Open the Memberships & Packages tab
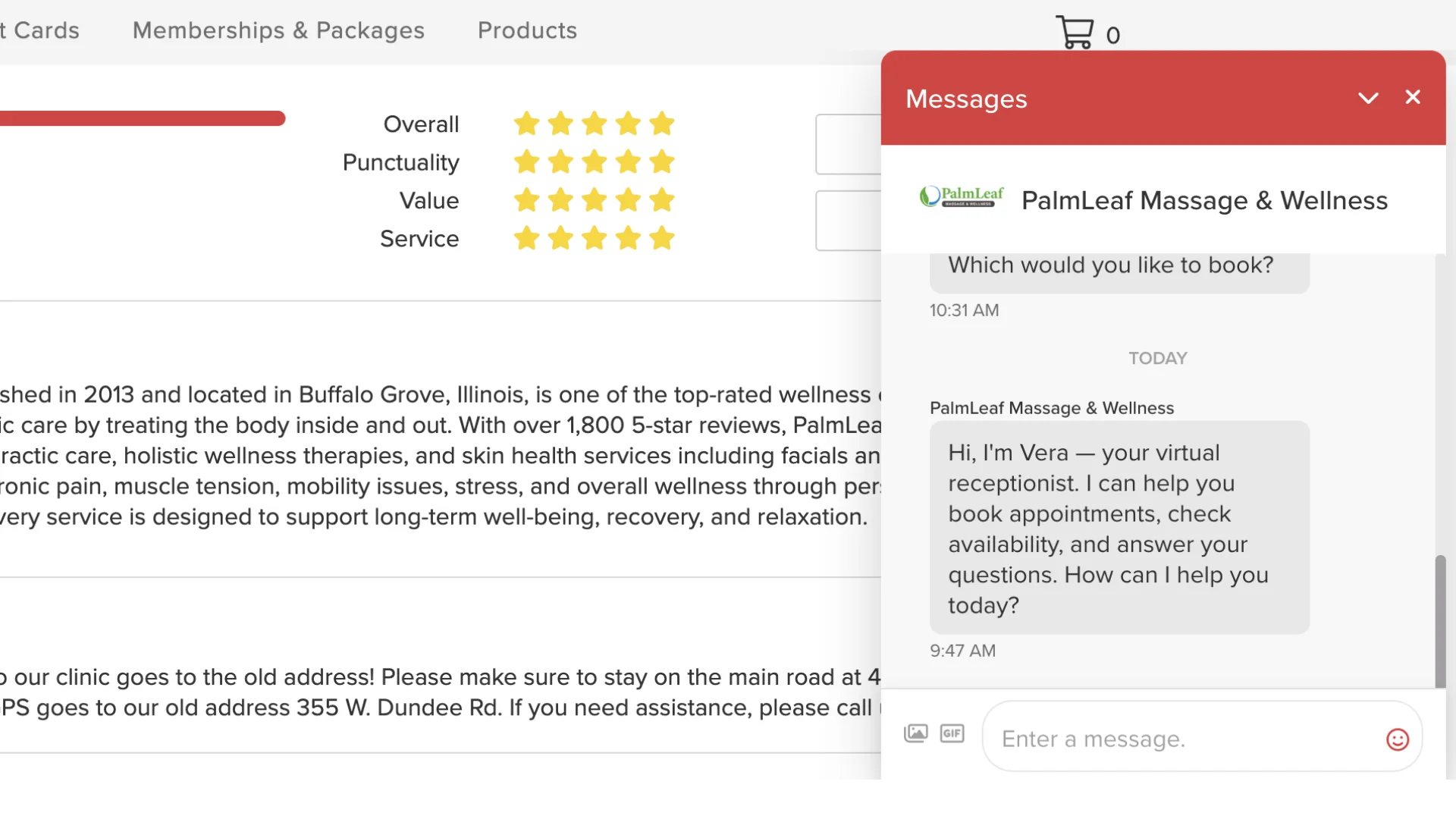This screenshot has height=819, width=1456. (278, 30)
